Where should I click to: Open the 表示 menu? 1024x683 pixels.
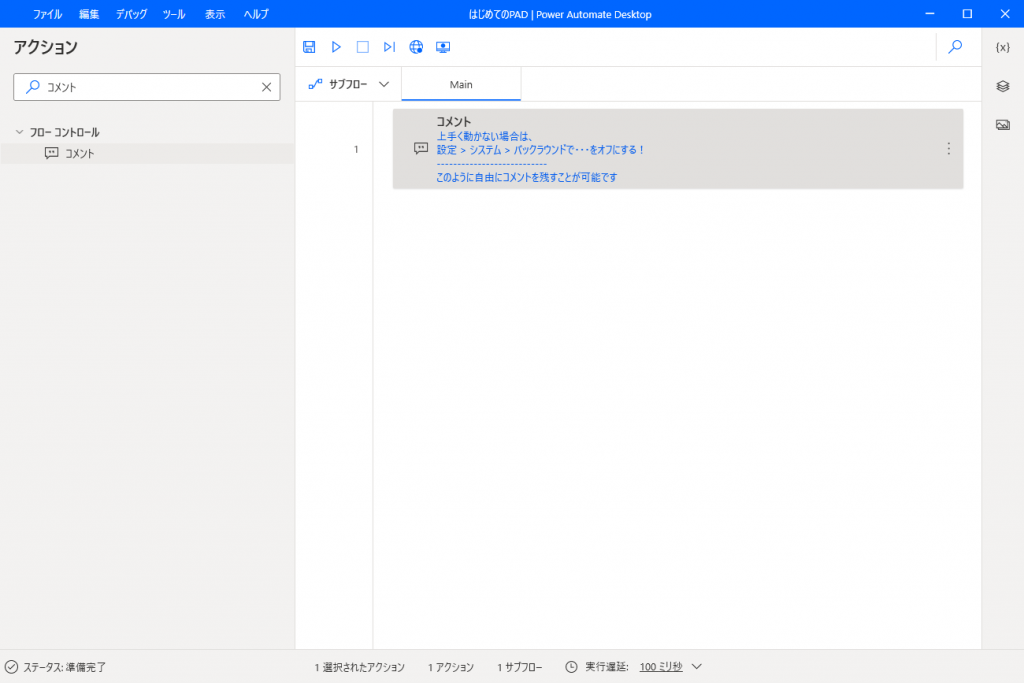(x=215, y=14)
